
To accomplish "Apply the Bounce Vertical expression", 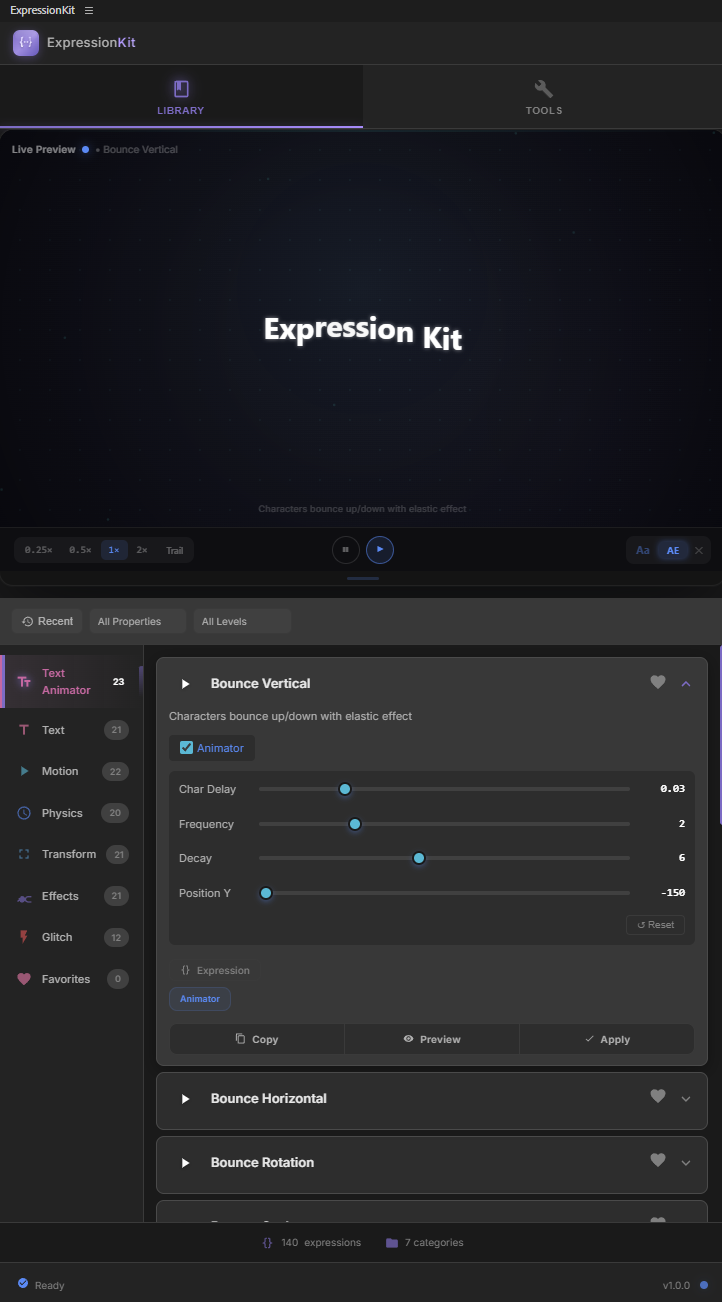I will pos(607,1039).
